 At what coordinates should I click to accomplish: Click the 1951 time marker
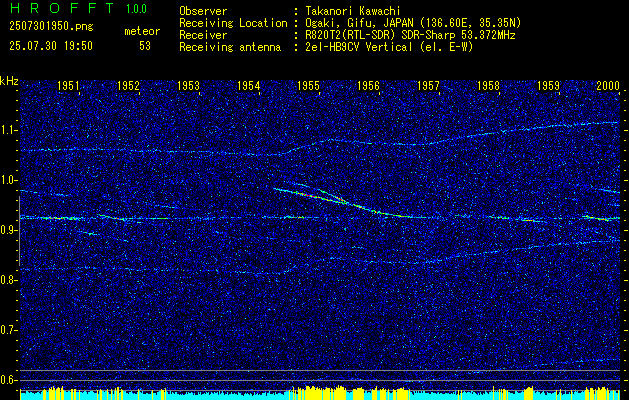pyautogui.click(x=68, y=86)
